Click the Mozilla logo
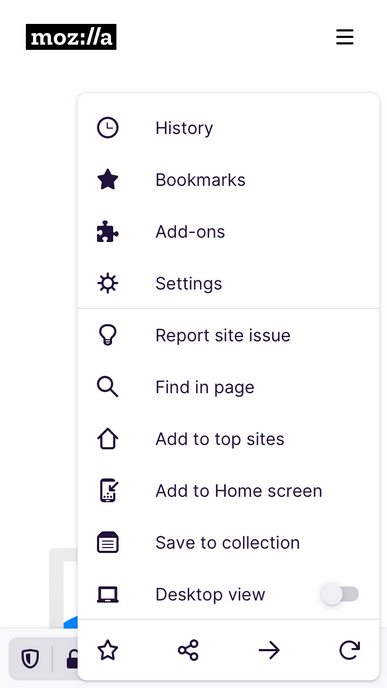This screenshot has height=688, width=387. click(x=71, y=37)
